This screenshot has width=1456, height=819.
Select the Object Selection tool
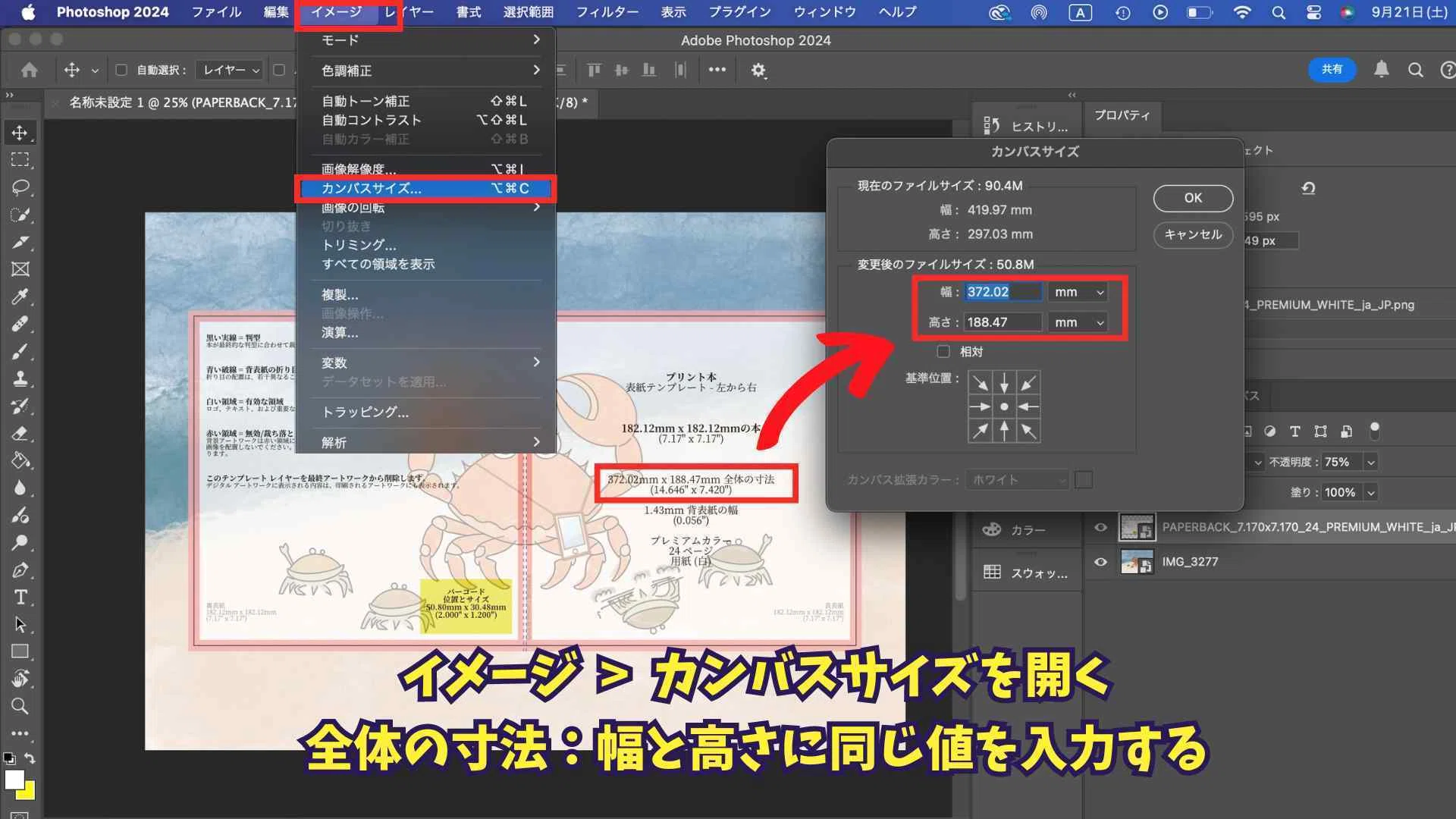click(20, 215)
